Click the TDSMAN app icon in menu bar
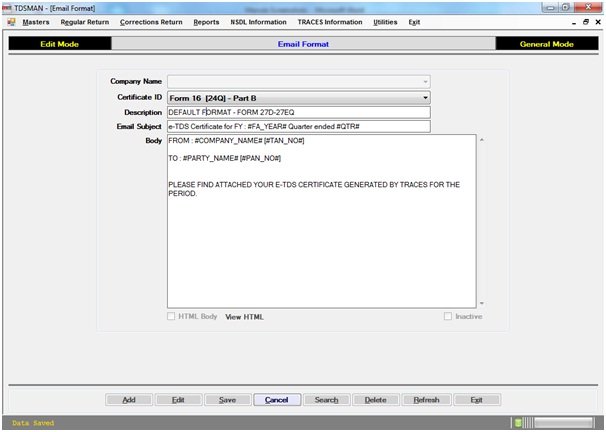 pyautogui.click(x=11, y=22)
